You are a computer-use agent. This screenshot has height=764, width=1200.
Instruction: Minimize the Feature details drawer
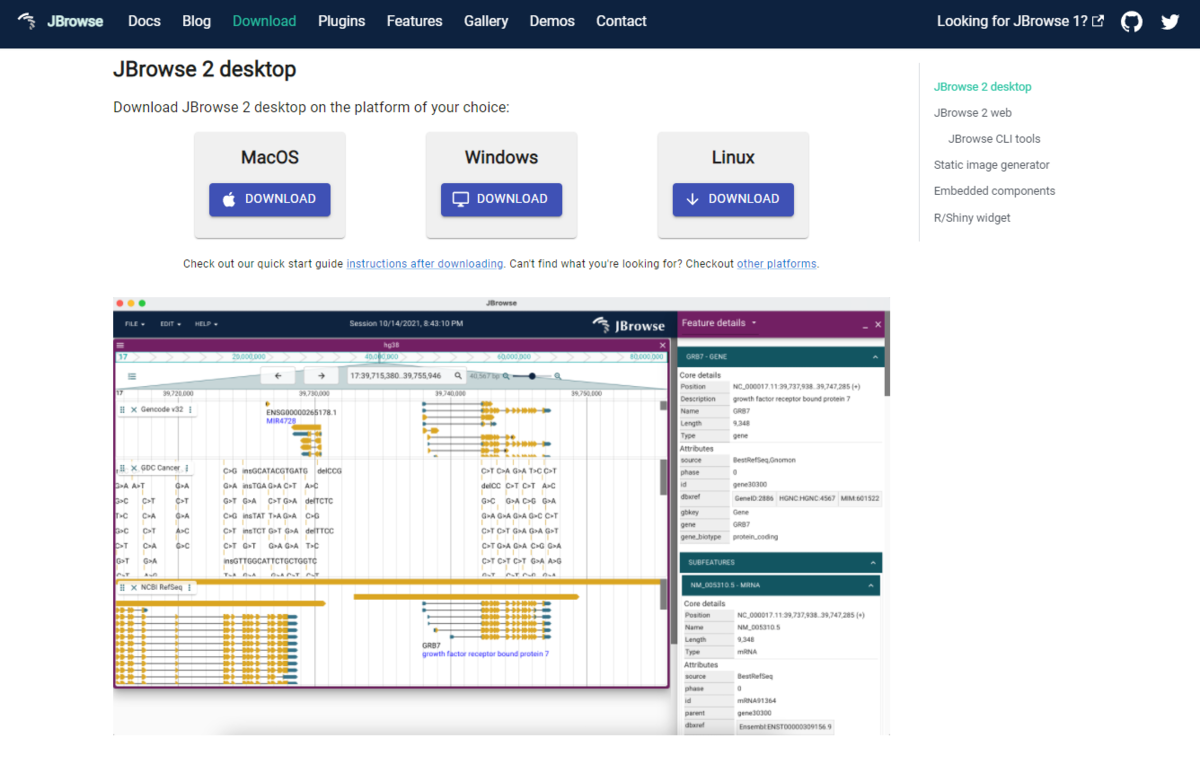(865, 325)
